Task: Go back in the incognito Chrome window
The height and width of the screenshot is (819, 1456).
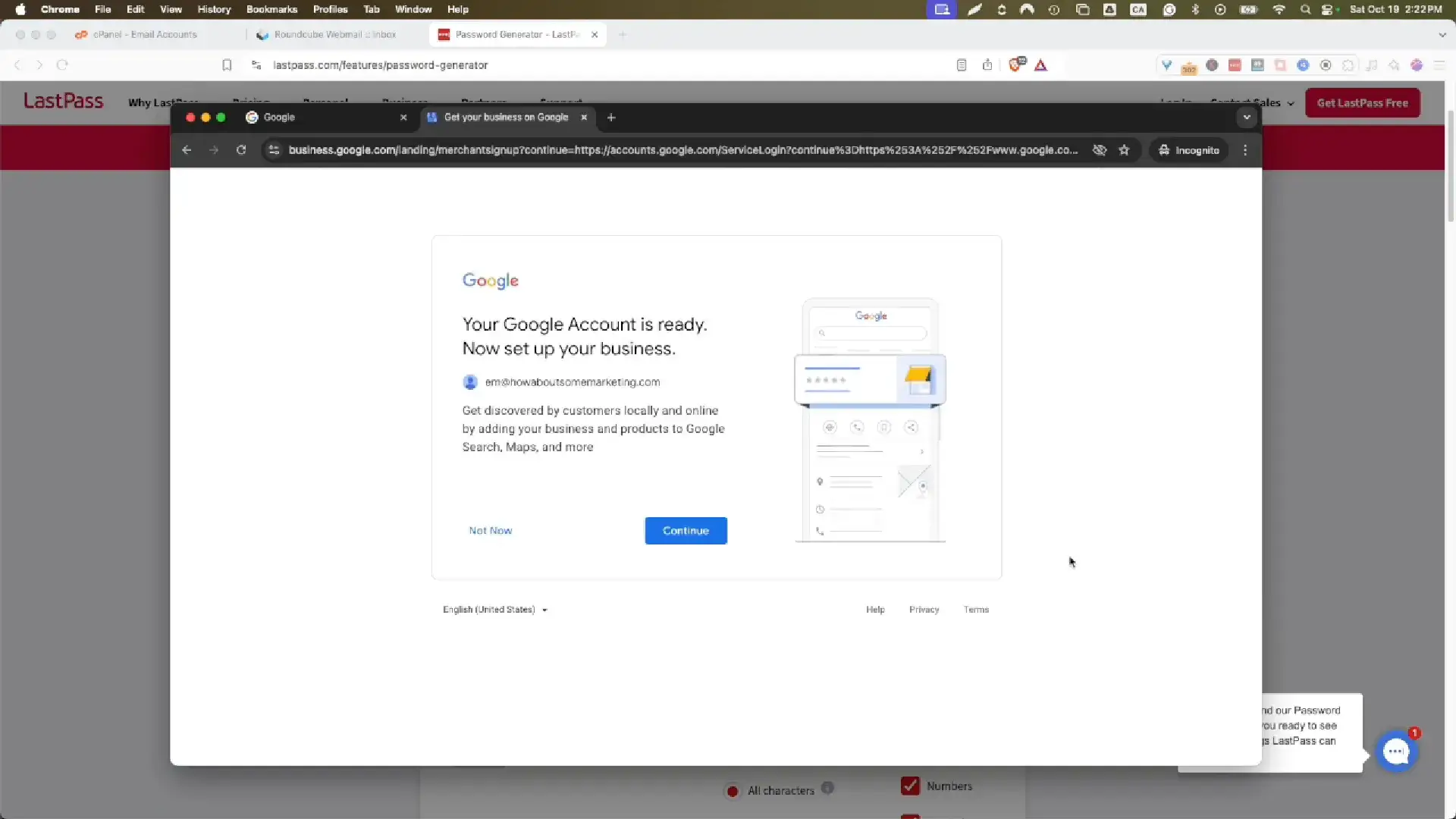Action: [x=187, y=150]
